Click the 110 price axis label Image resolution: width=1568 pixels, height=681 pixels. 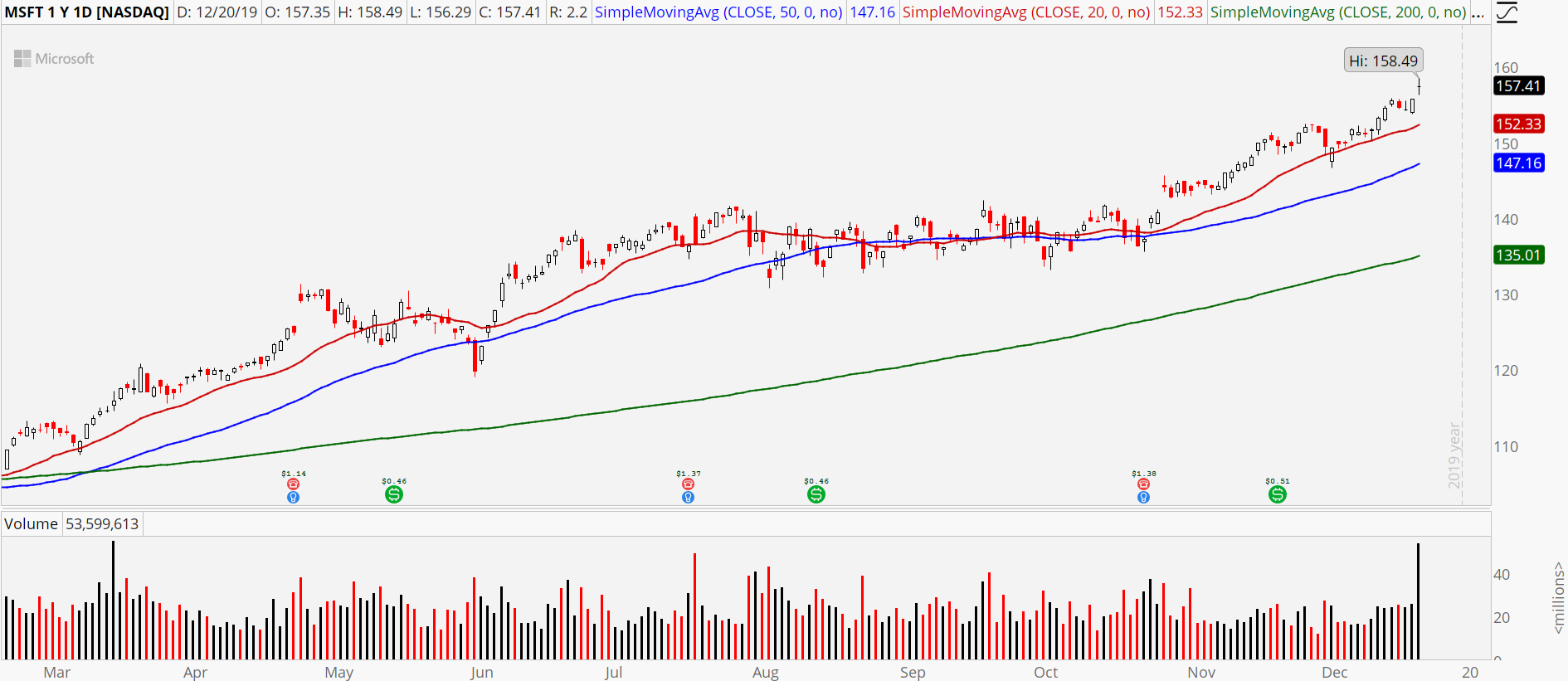click(x=1506, y=447)
